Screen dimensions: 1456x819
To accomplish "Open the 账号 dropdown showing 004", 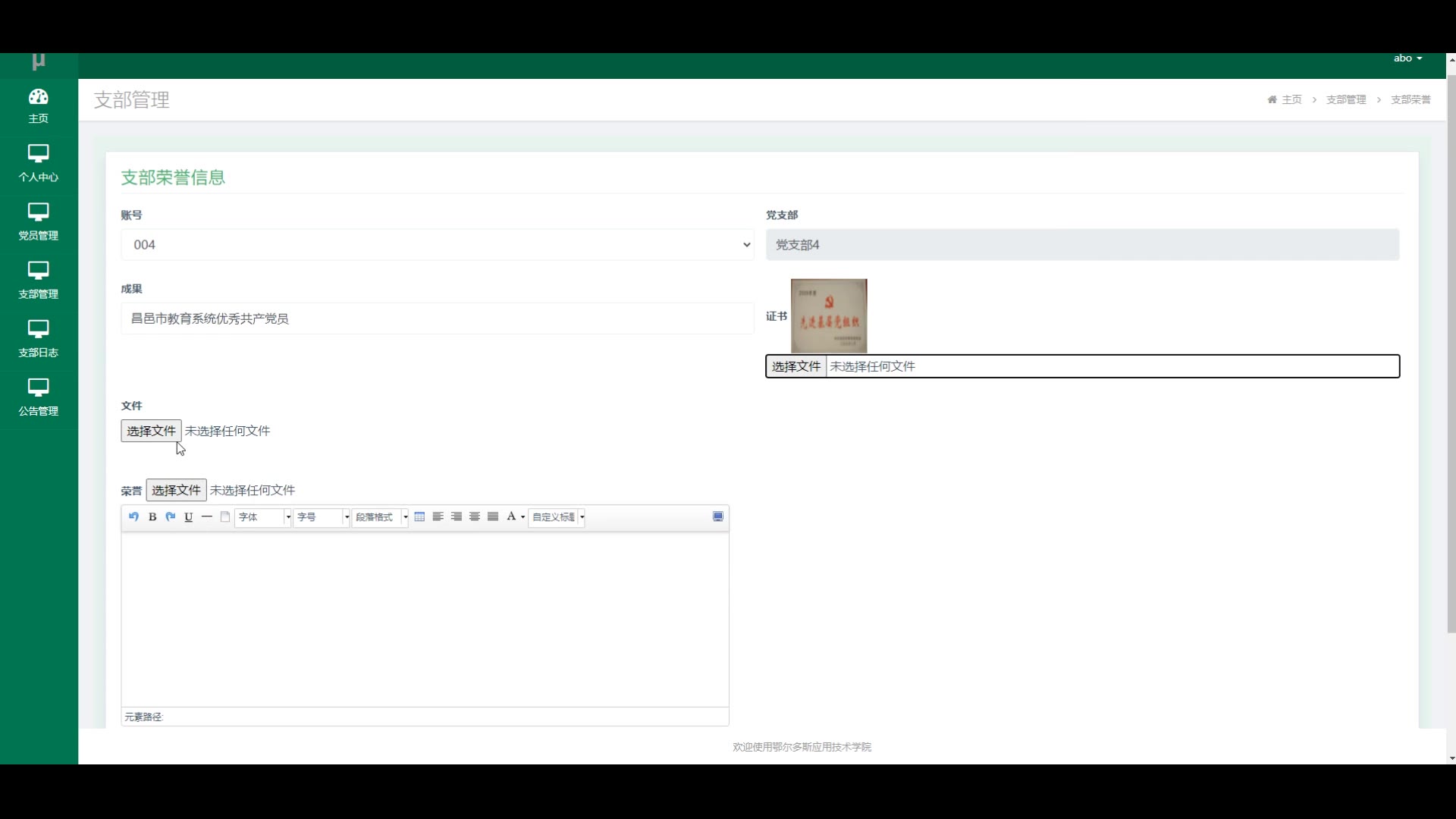I will point(437,245).
